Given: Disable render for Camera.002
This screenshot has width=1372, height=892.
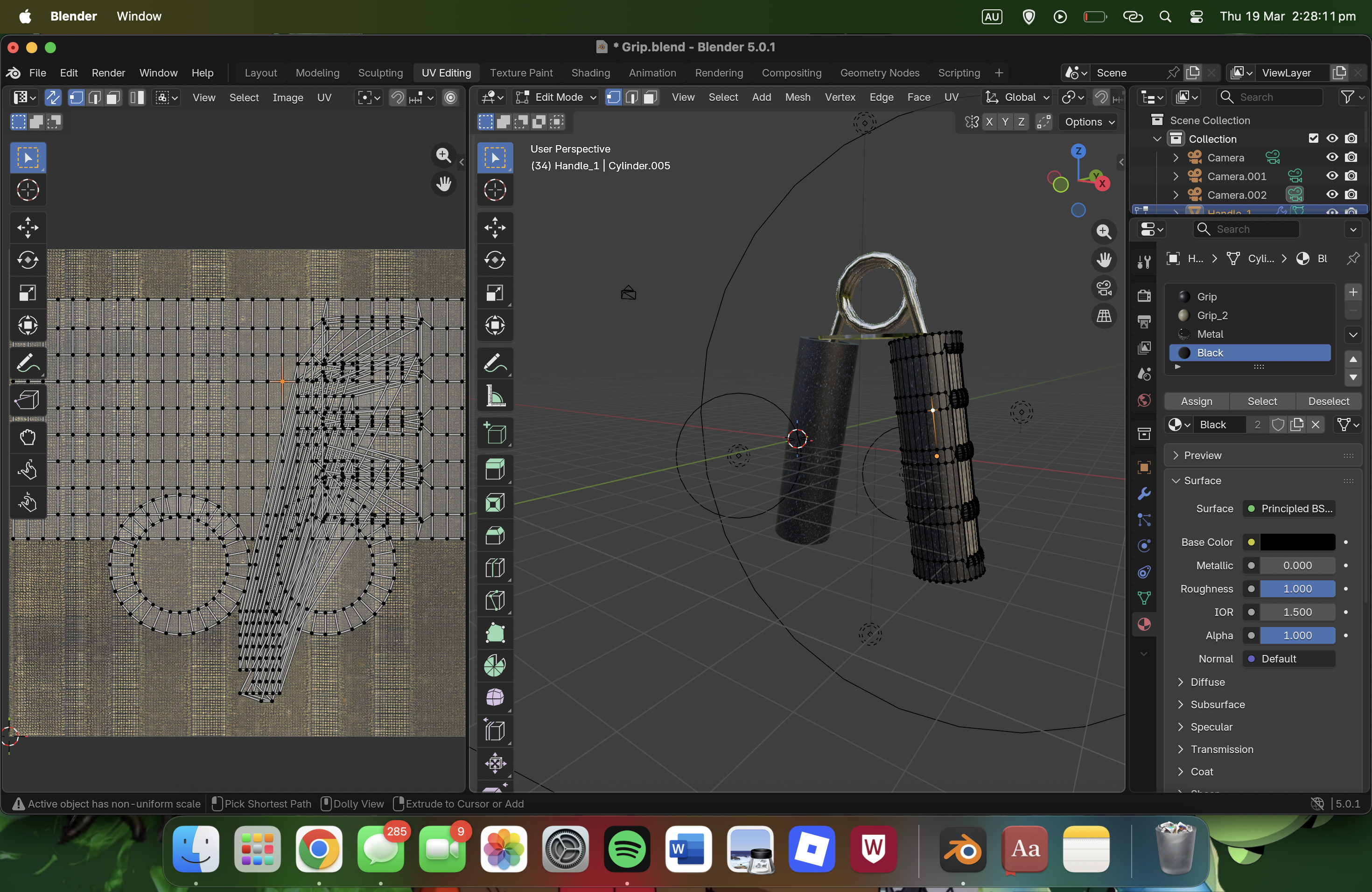Looking at the screenshot, I should click(x=1351, y=195).
